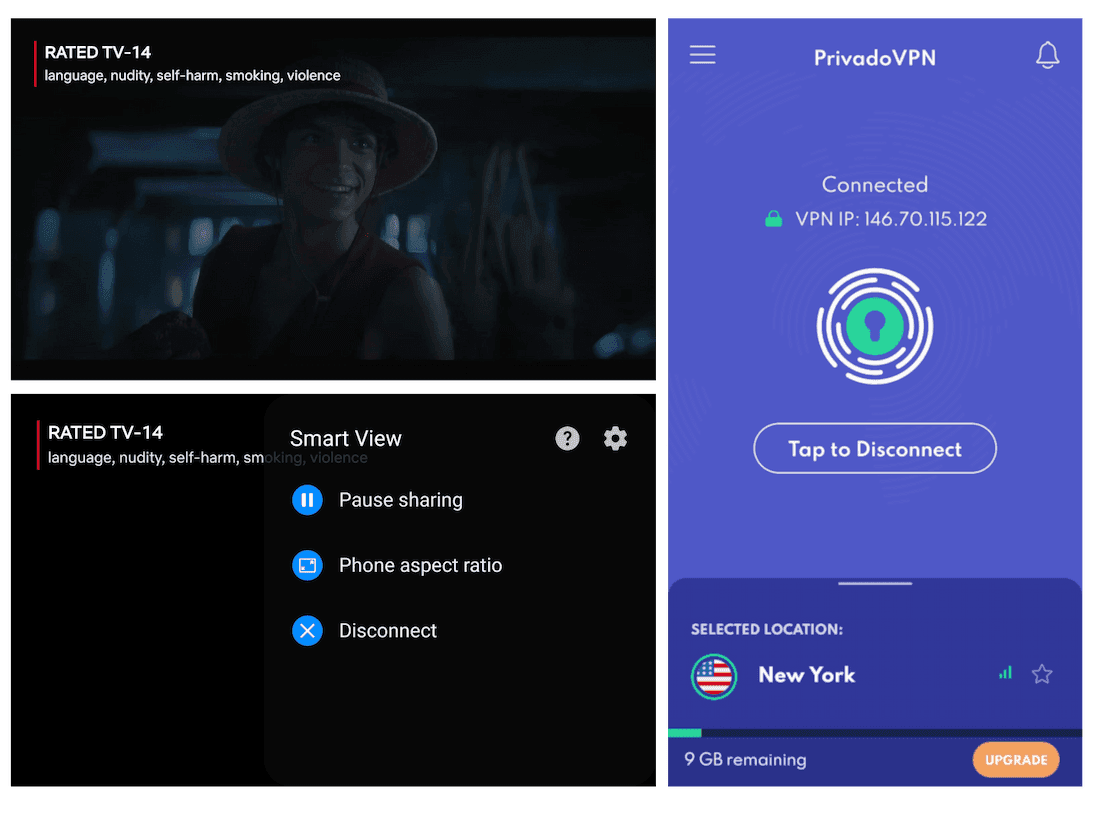Click the United States flag icon
Image resolution: width=1100 pixels, height=815 pixels.
(714, 676)
